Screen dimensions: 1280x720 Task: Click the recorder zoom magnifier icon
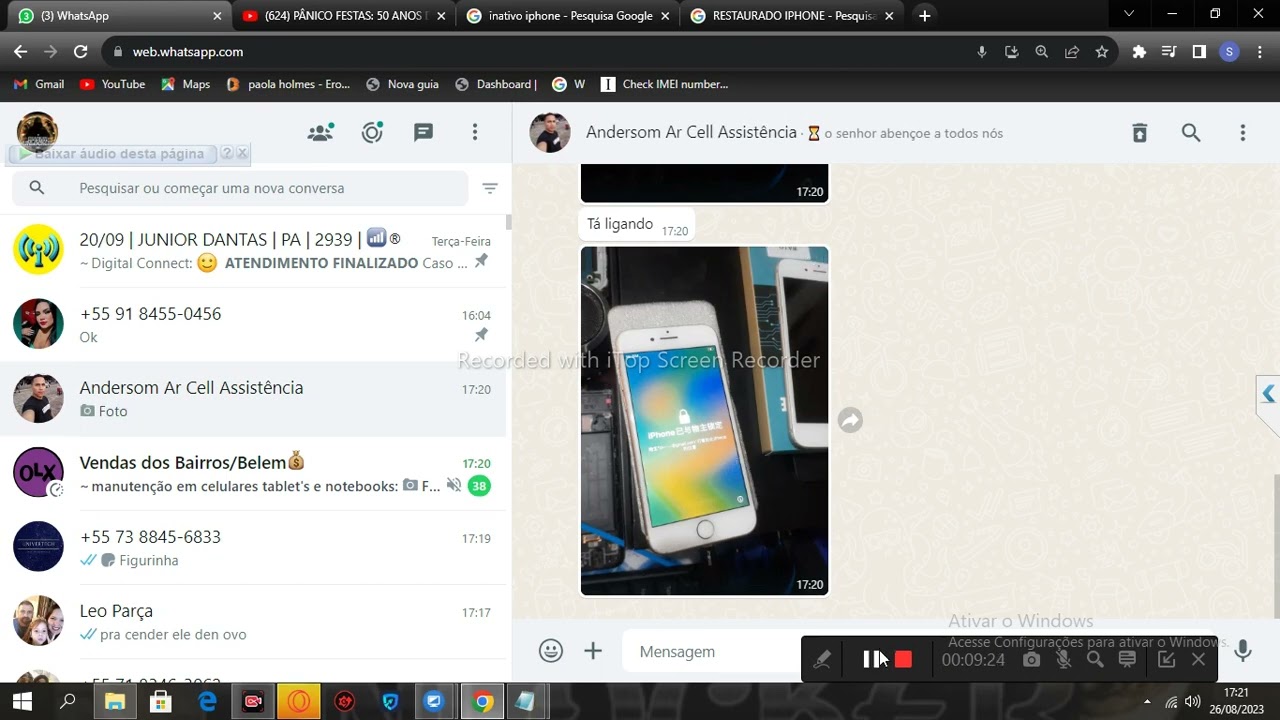1095,659
